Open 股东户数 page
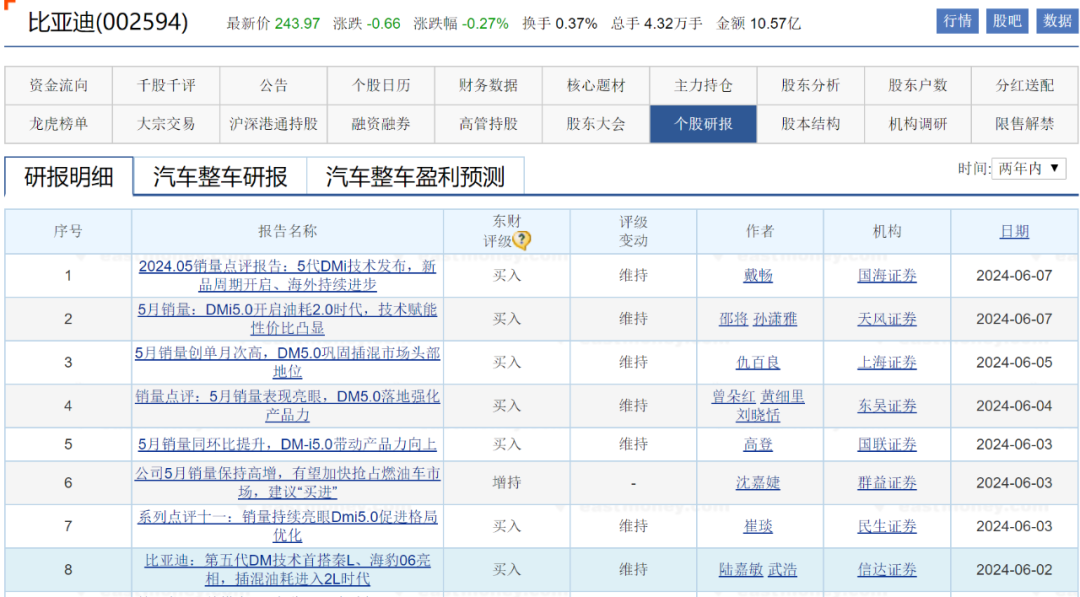 click(x=918, y=85)
